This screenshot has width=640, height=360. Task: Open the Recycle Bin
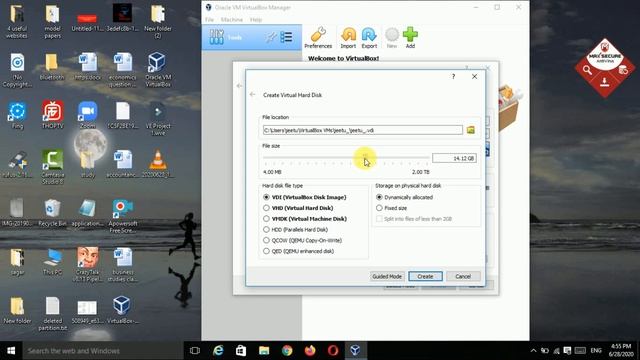52,212
